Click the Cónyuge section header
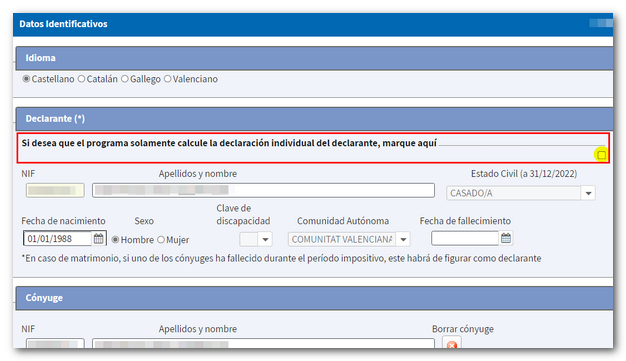The height and width of the screenshot is (361, 626). point(314,298)
